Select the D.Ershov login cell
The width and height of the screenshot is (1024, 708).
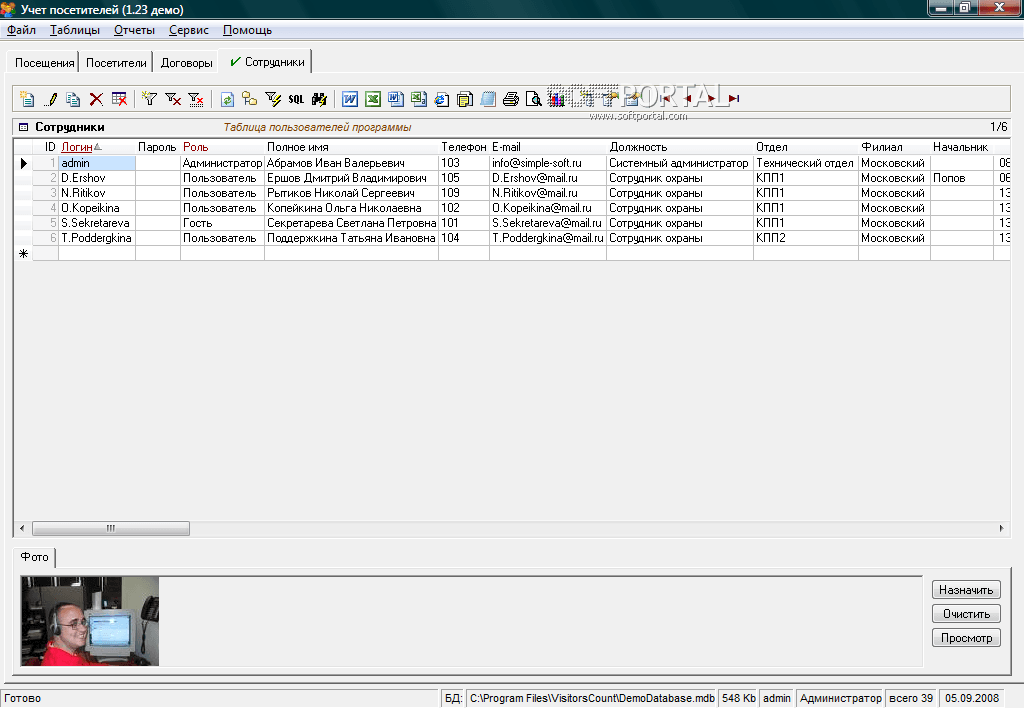click(x=97, y=178)
